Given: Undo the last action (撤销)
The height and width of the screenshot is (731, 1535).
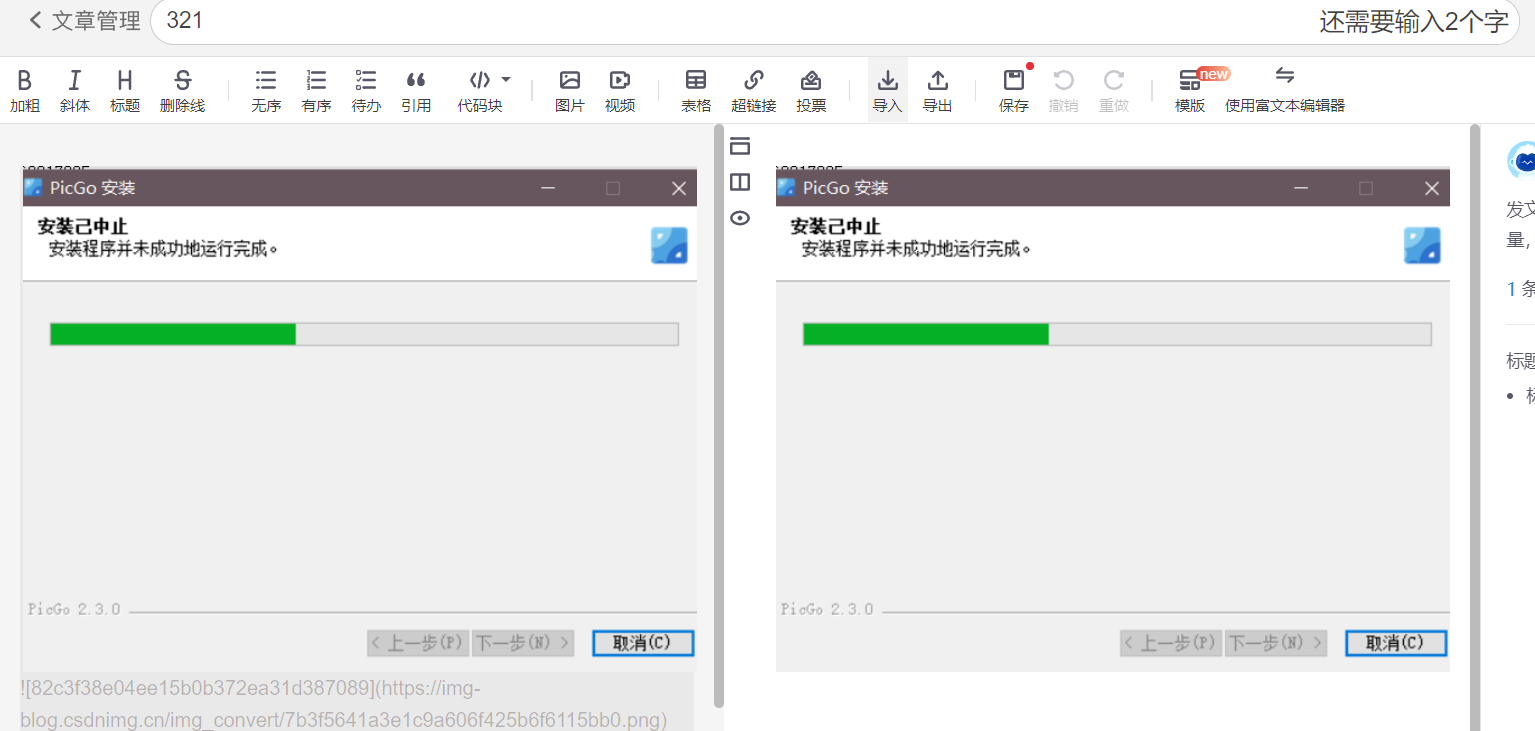Looking at the screenshot, I should pyautogui.click(x=1064, y=91).
